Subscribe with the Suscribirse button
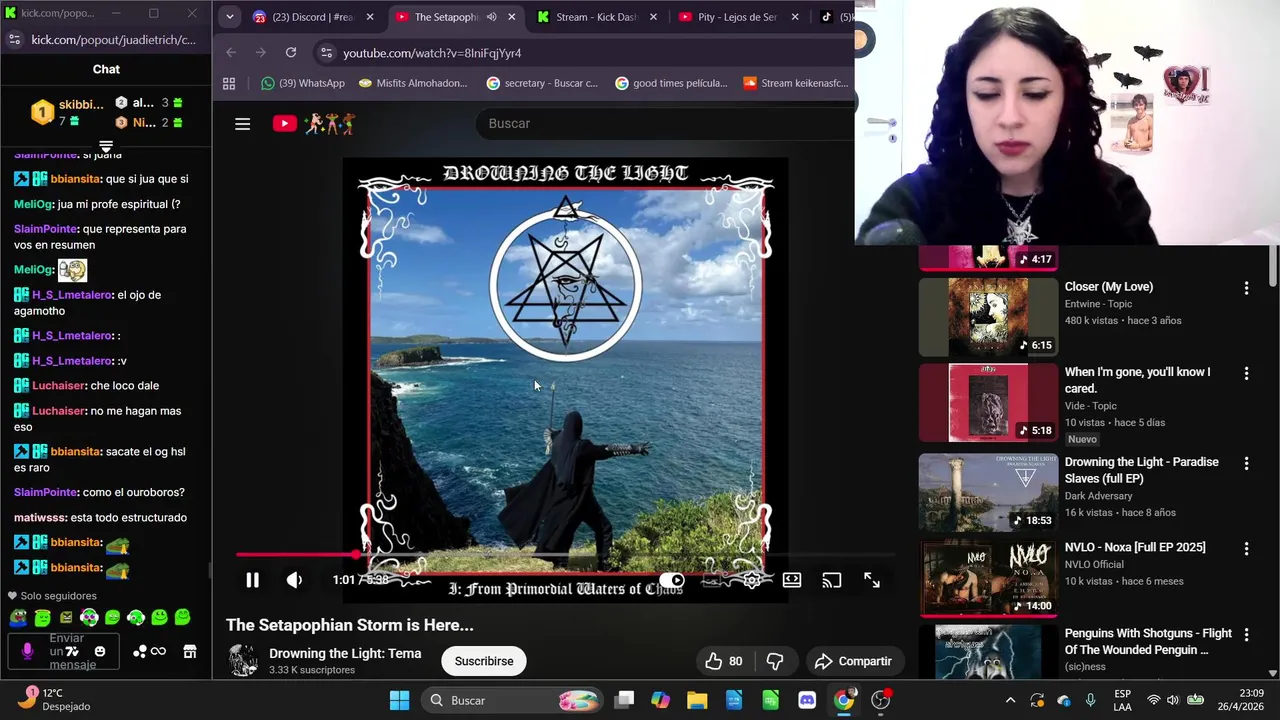Image resolution: width=1280 pixels, height=720 pixels. tap(484, 661)
